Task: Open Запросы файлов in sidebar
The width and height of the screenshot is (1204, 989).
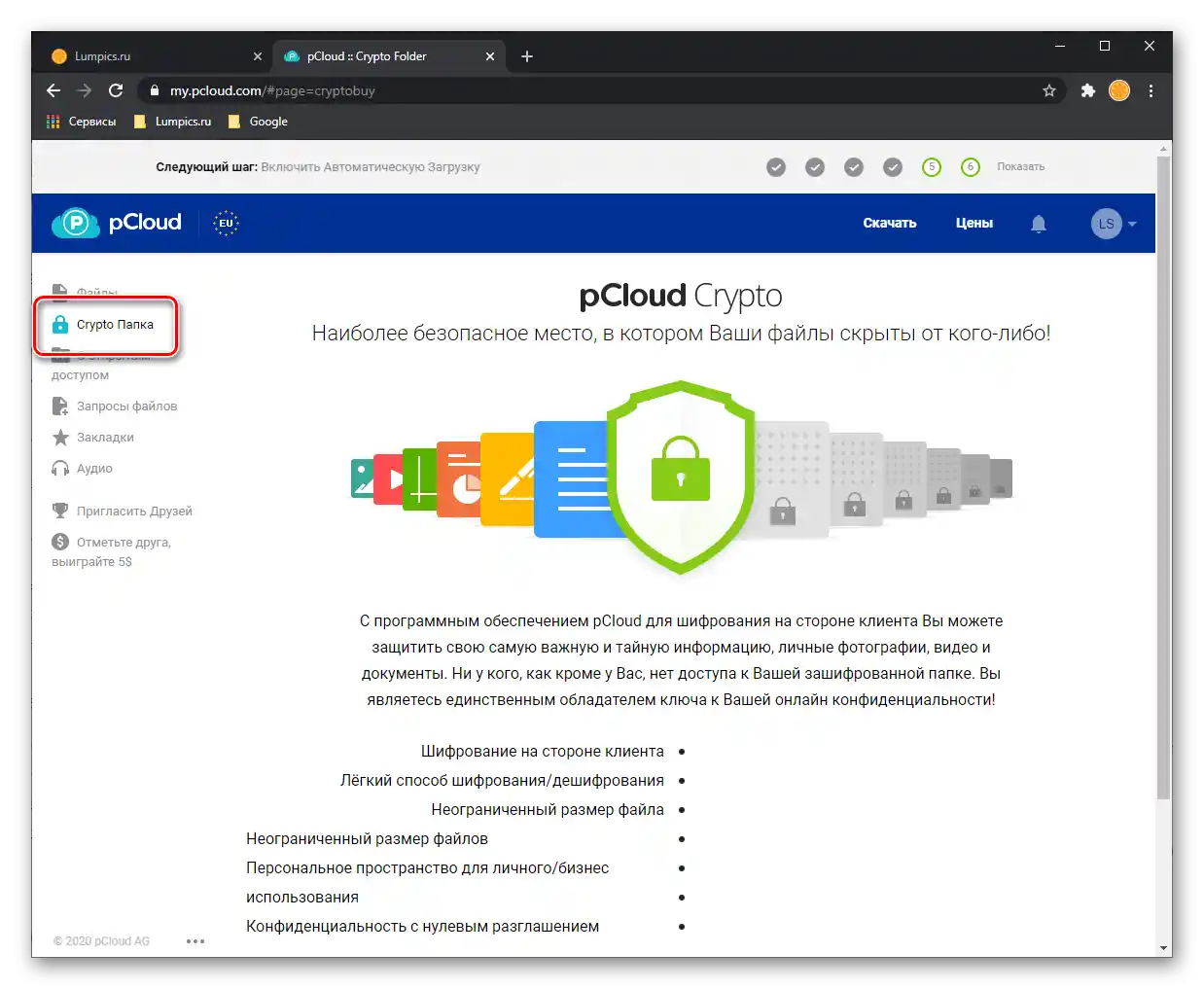Action: coord(115,406)
